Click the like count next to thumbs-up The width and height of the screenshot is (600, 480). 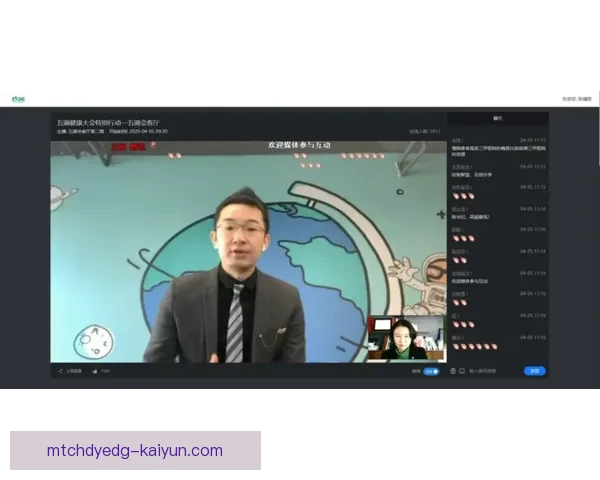click(x=106, y=371)
